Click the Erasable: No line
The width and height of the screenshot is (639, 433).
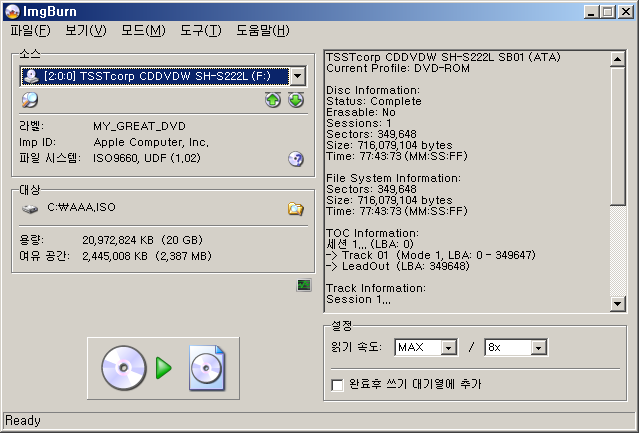coord(361,112)
